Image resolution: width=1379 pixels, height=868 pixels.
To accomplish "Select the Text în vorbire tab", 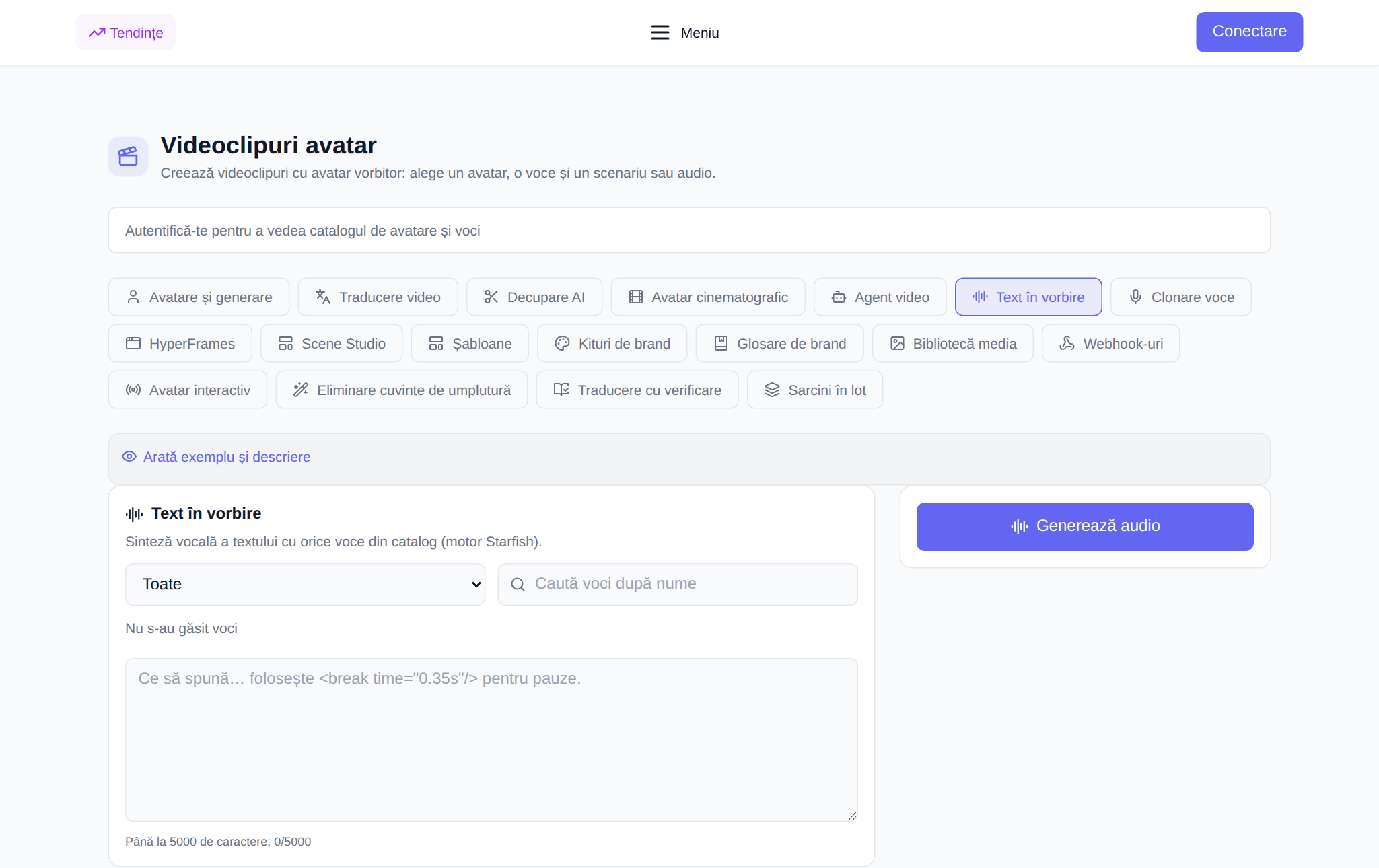I will point(1028,297).
